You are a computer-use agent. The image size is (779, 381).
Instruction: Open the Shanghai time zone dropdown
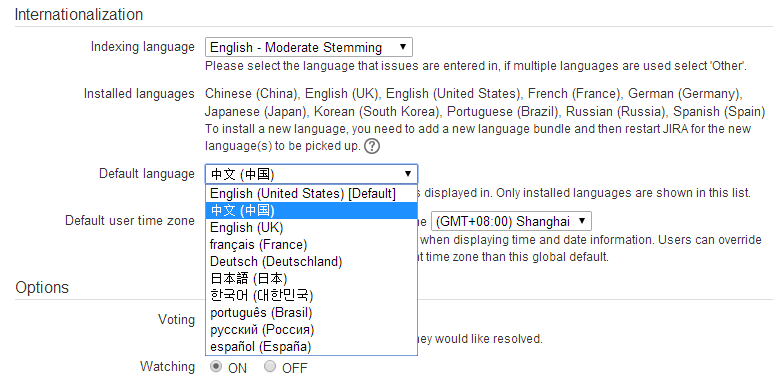(x=511, y=221)
